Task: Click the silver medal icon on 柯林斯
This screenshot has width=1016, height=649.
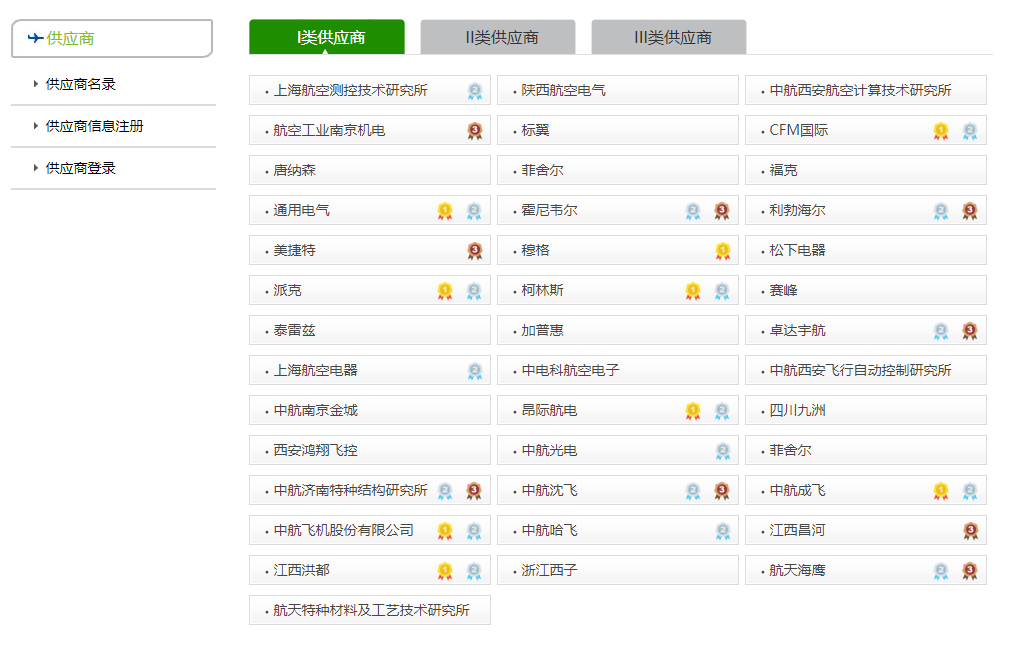Action: (722, 291)
